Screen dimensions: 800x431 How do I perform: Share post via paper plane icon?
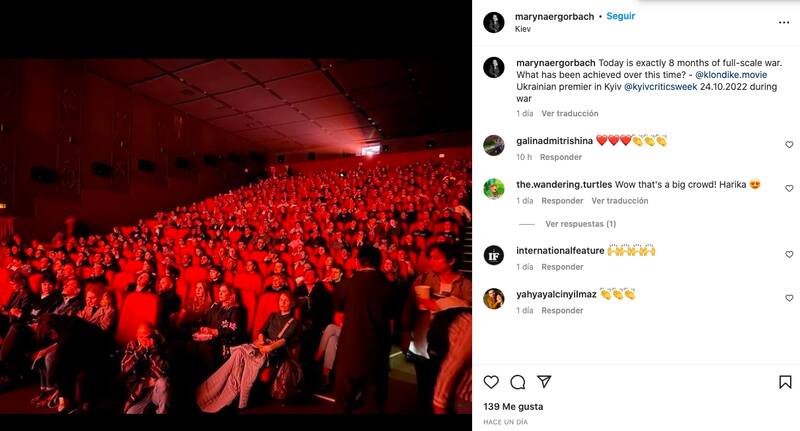pyautogui.click(x=544, y=382)
